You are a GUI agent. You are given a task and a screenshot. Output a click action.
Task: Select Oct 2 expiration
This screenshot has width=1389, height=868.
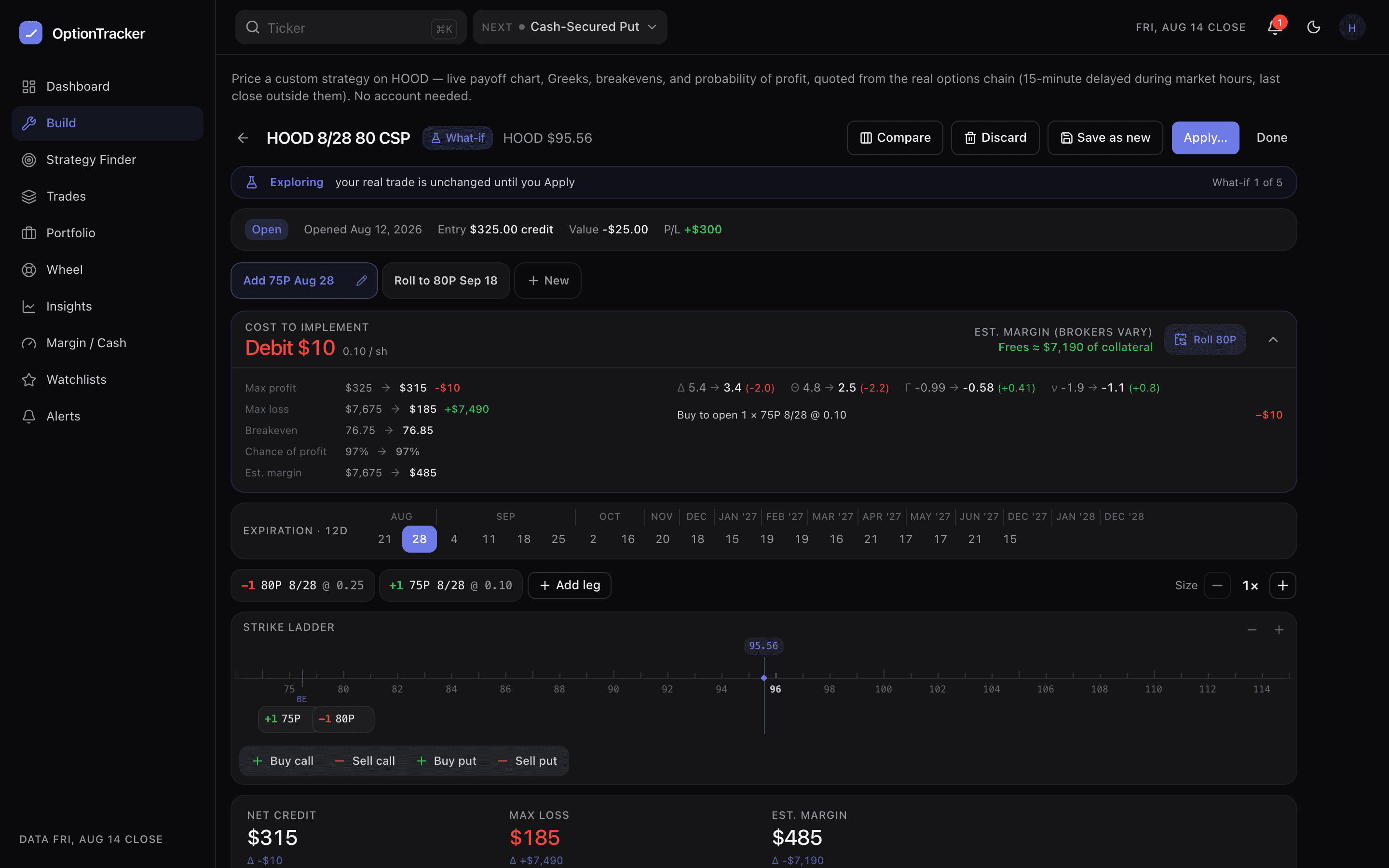pos(593,539)
